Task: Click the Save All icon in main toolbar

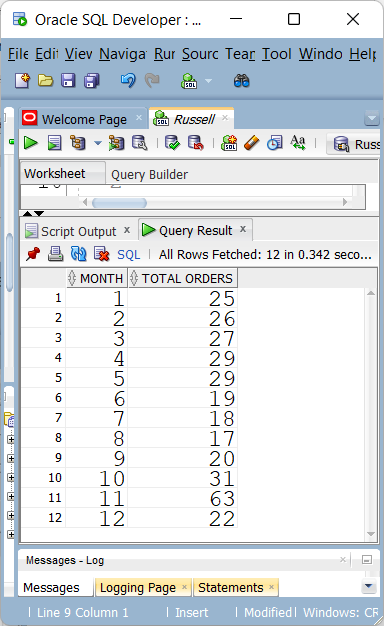Action: coord(92,81)
